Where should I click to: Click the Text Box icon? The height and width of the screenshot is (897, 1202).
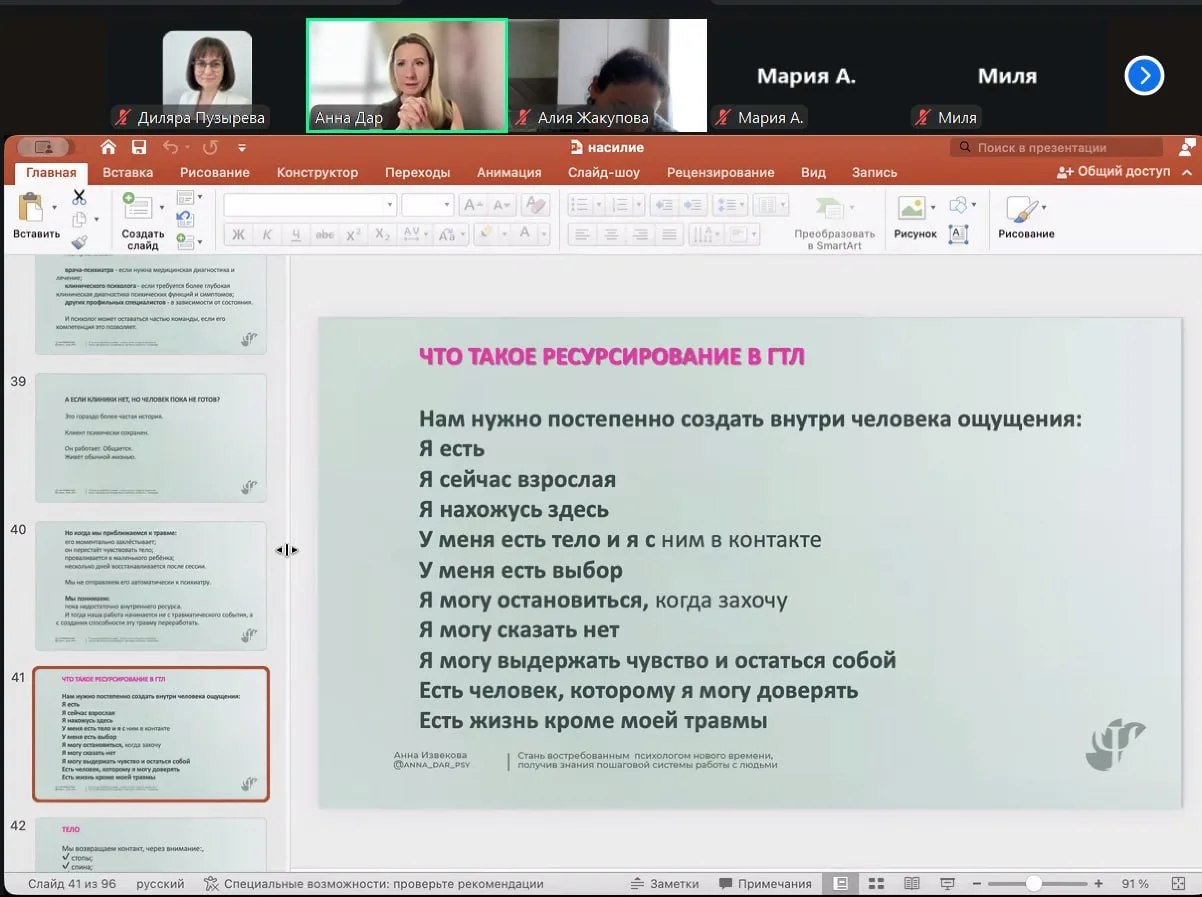coord(959,235)
